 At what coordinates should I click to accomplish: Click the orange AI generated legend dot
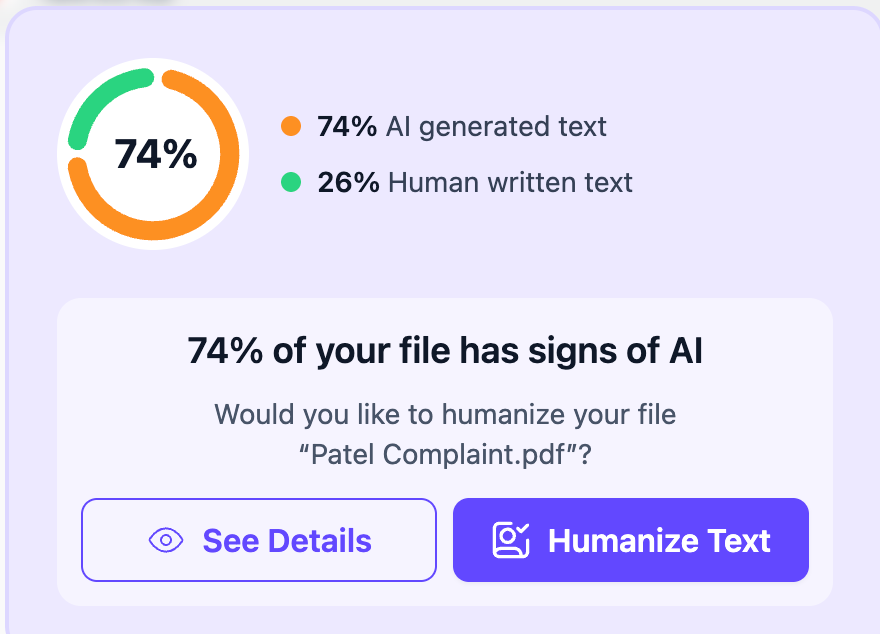pos(291,126)
